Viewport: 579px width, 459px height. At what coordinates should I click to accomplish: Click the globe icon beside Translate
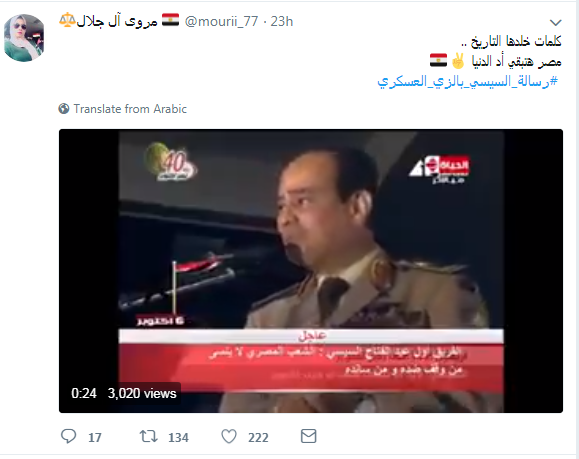coord(64,109)
